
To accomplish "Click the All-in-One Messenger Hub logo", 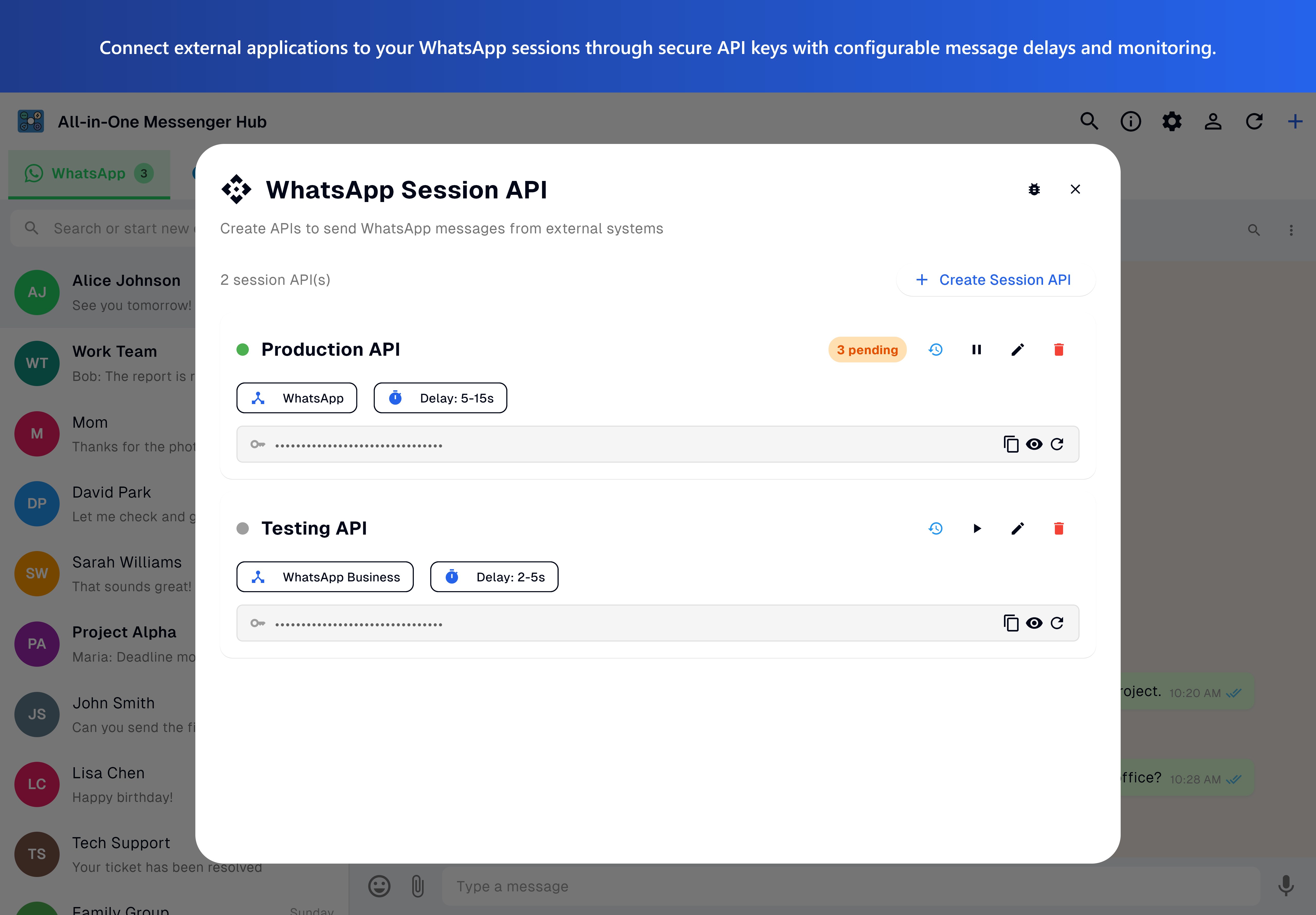I will click(31, 122).
